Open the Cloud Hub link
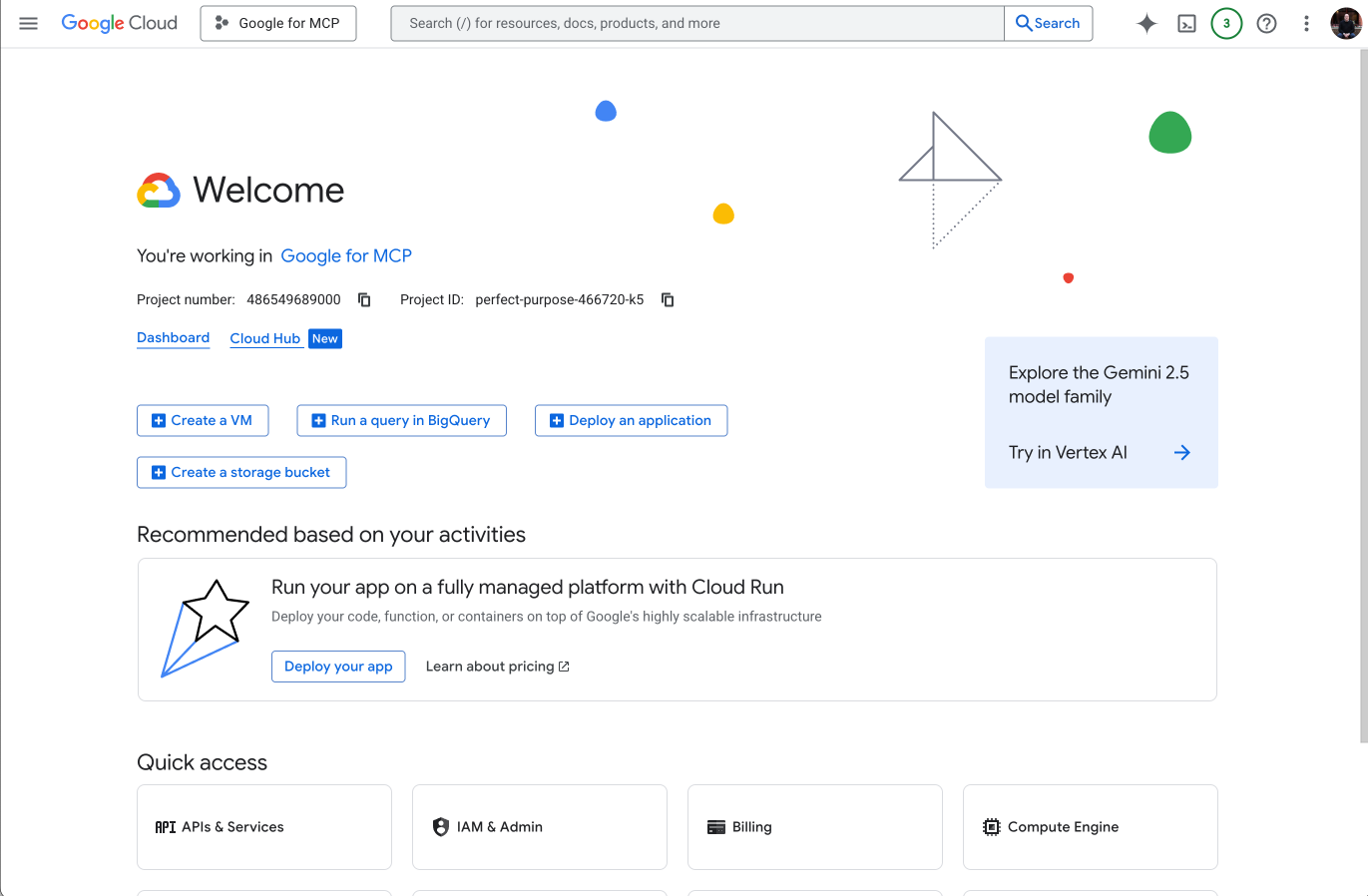 [x=265, y=338]
